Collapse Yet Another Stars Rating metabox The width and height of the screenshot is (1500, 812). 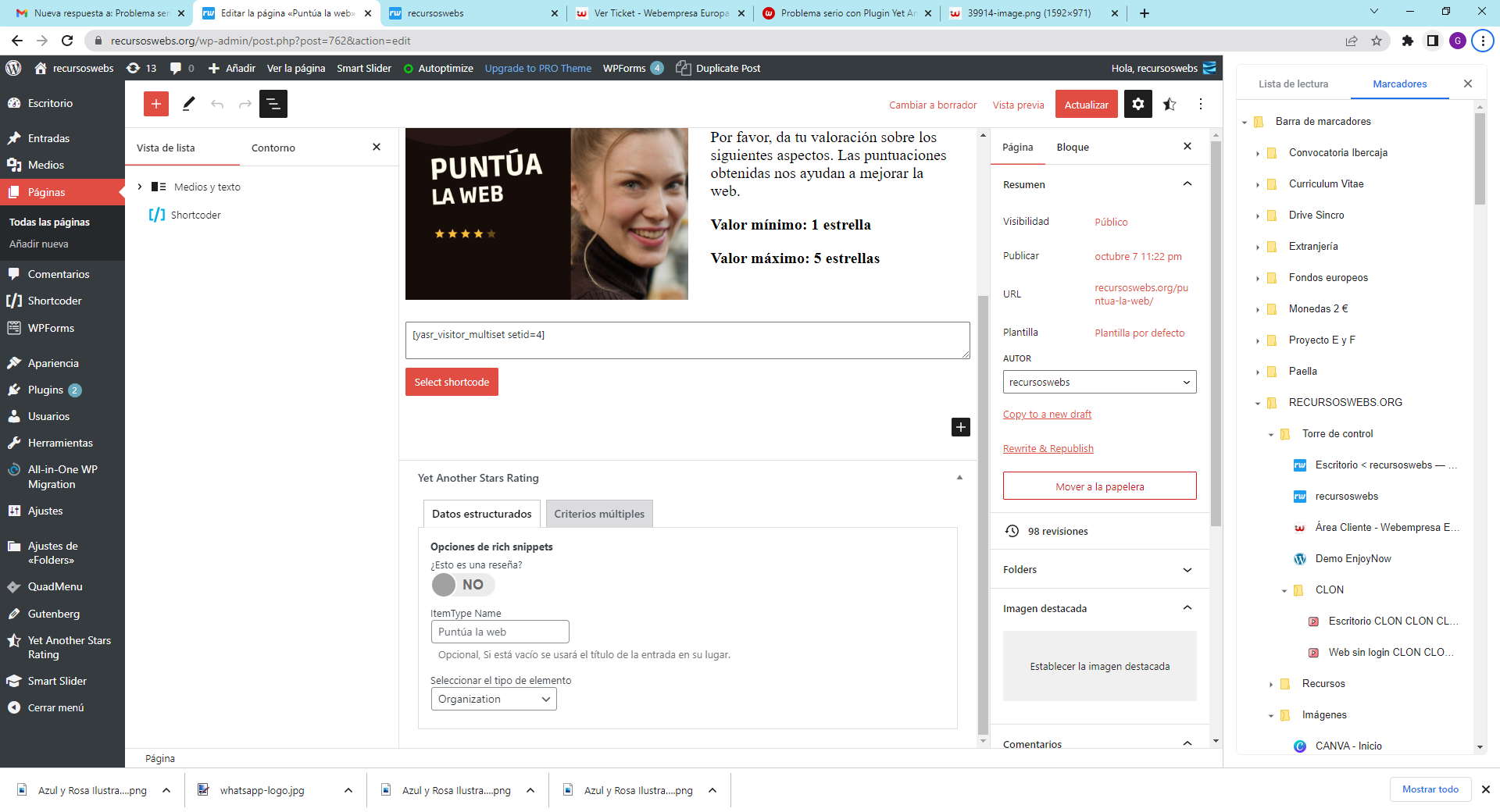pyautogui.click(x=959, y=478)
